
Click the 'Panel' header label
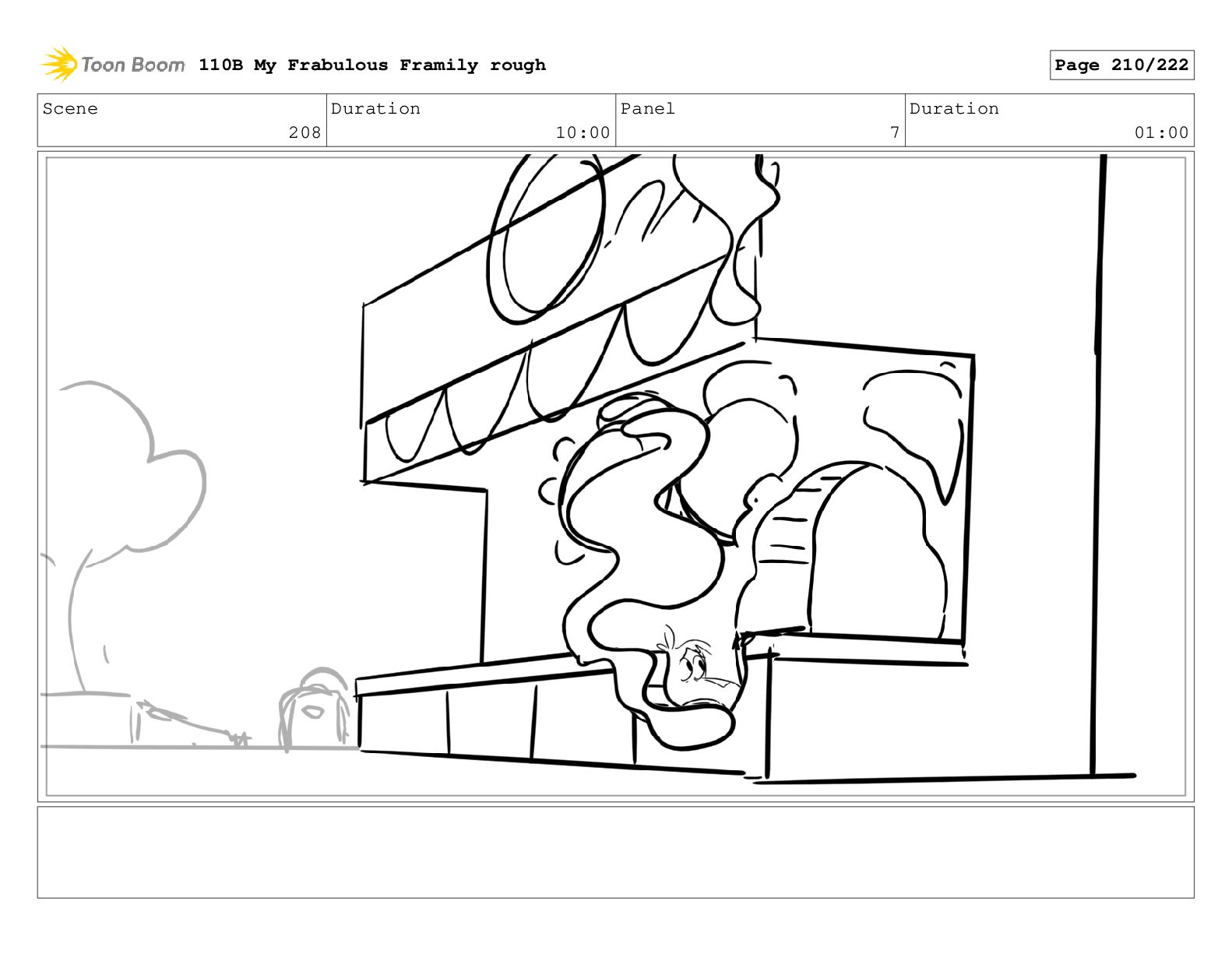coord(647,109)
